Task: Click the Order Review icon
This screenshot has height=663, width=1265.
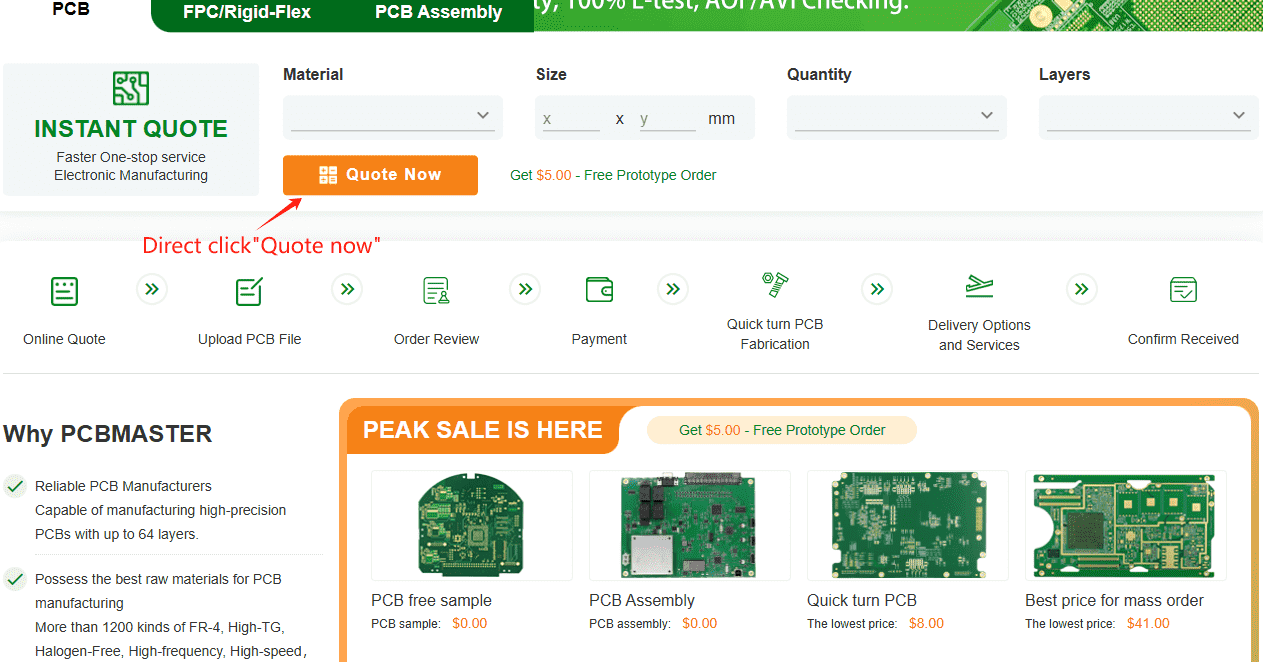Action: pos(436,291)
